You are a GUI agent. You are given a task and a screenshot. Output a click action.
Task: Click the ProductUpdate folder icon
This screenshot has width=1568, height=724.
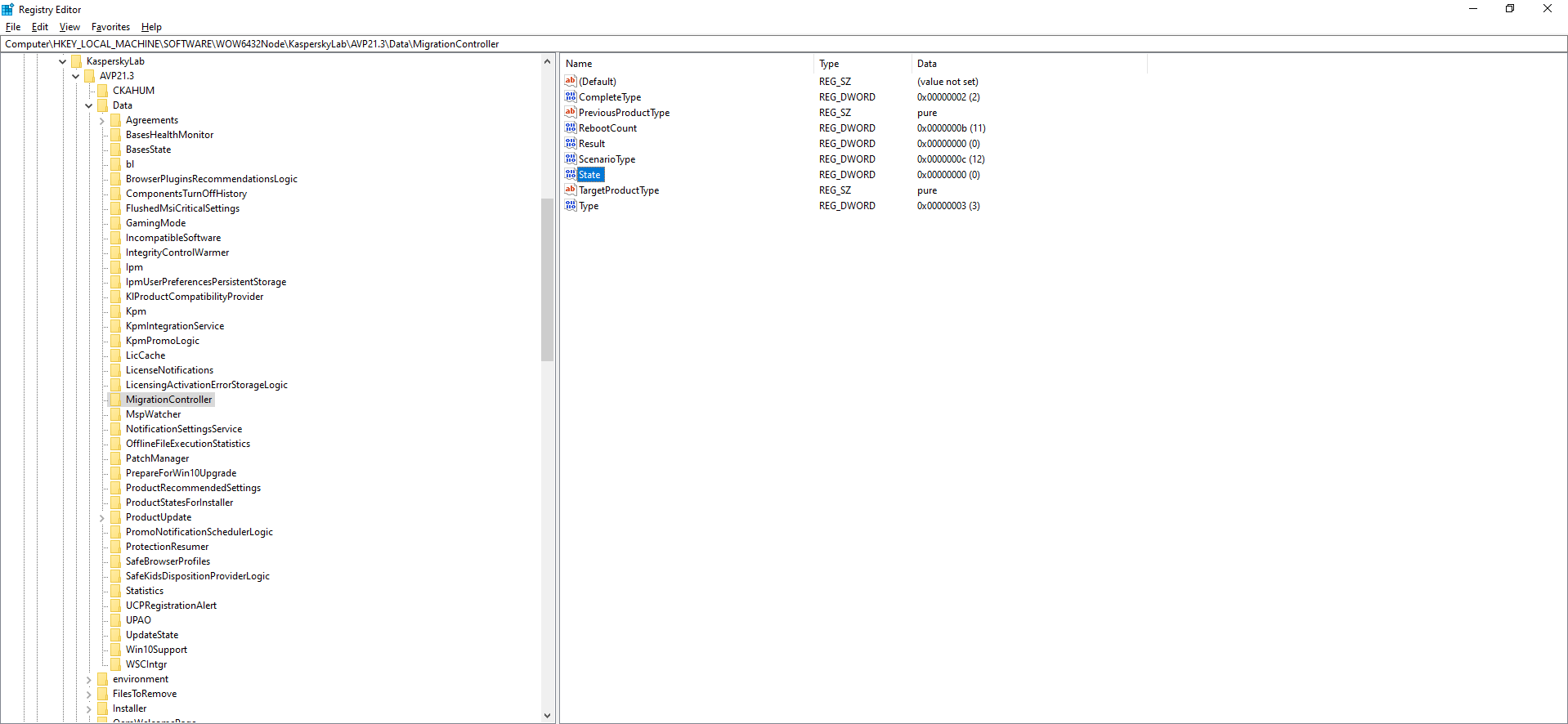click(x=116, y=517)
